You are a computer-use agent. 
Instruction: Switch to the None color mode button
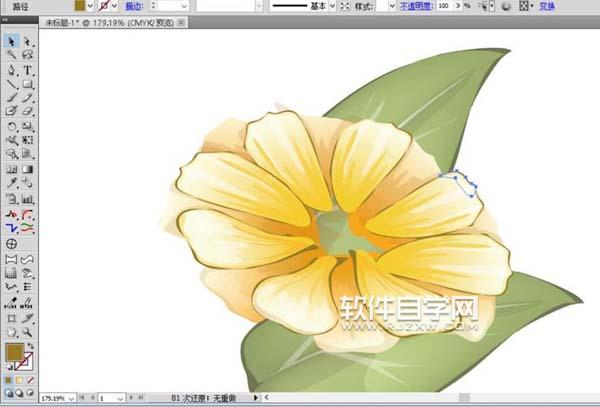[30, 380]
